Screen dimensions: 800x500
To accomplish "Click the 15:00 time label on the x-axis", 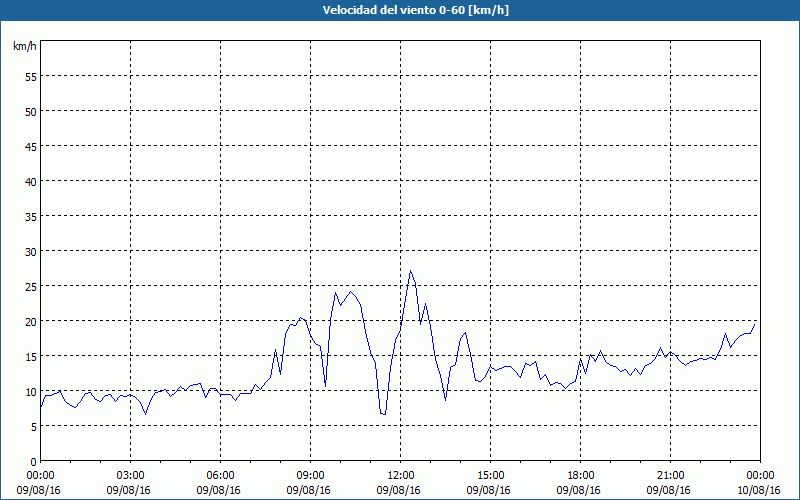I will [x=491, y=476].
